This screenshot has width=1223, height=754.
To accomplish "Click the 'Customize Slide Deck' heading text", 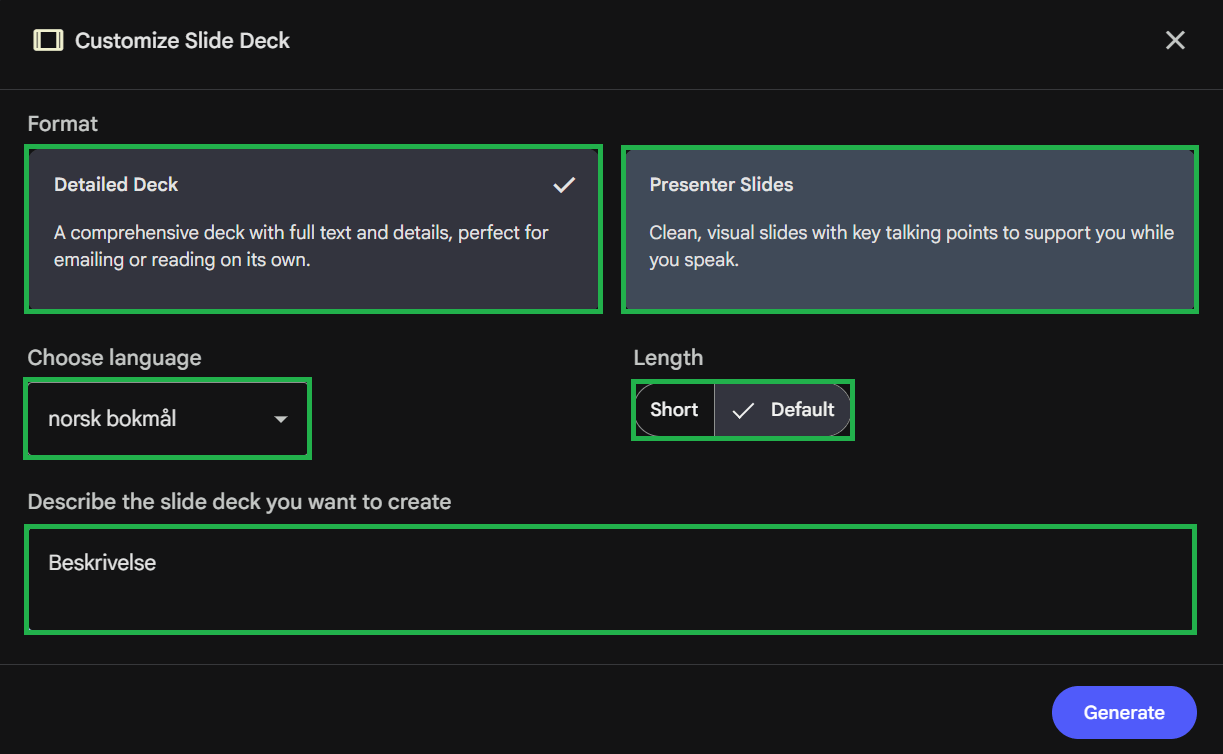I will [x=182, y=41].
